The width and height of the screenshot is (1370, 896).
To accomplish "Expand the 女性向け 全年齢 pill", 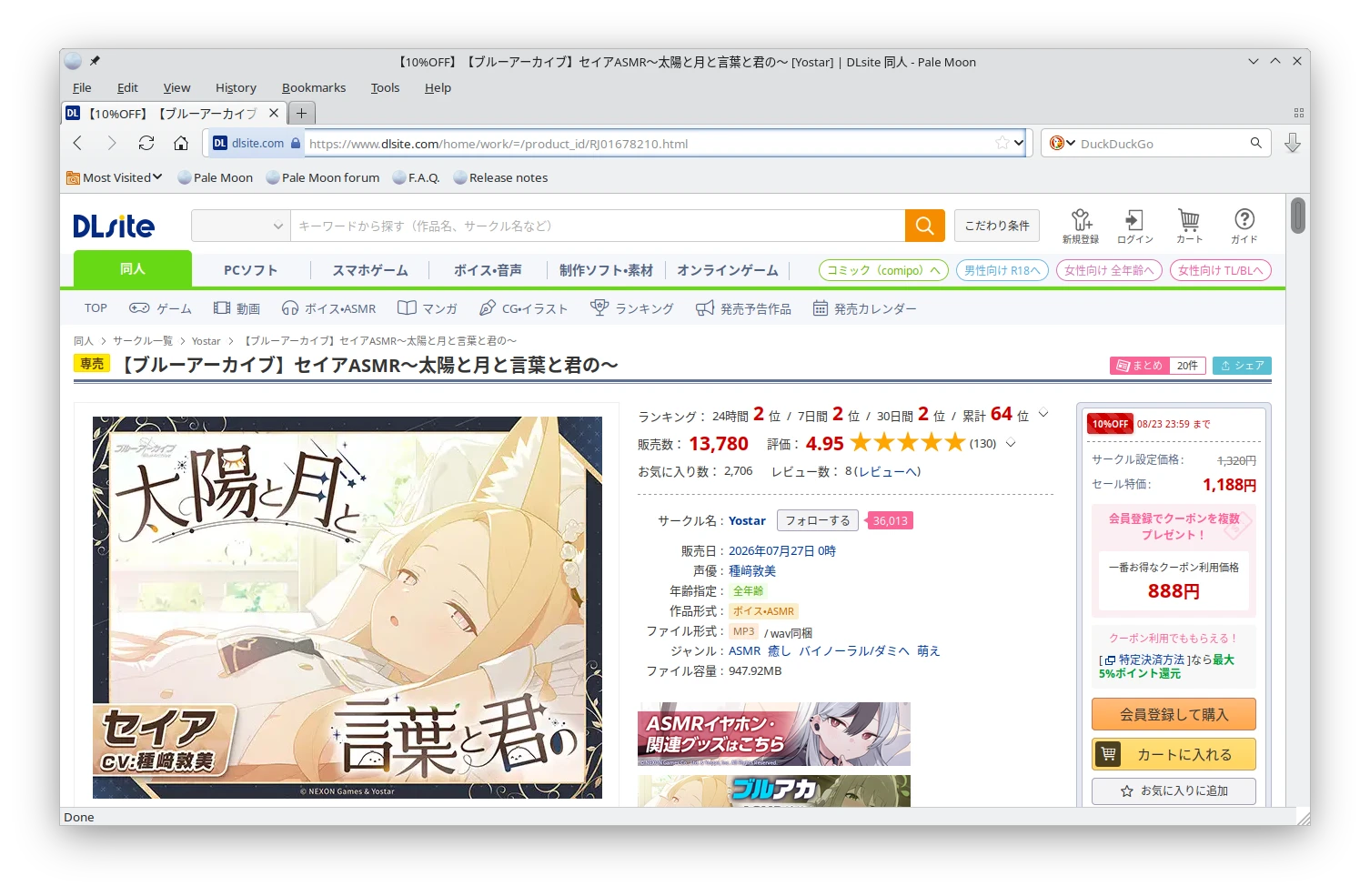I will pyautogui.click(x=1109, y=270).
